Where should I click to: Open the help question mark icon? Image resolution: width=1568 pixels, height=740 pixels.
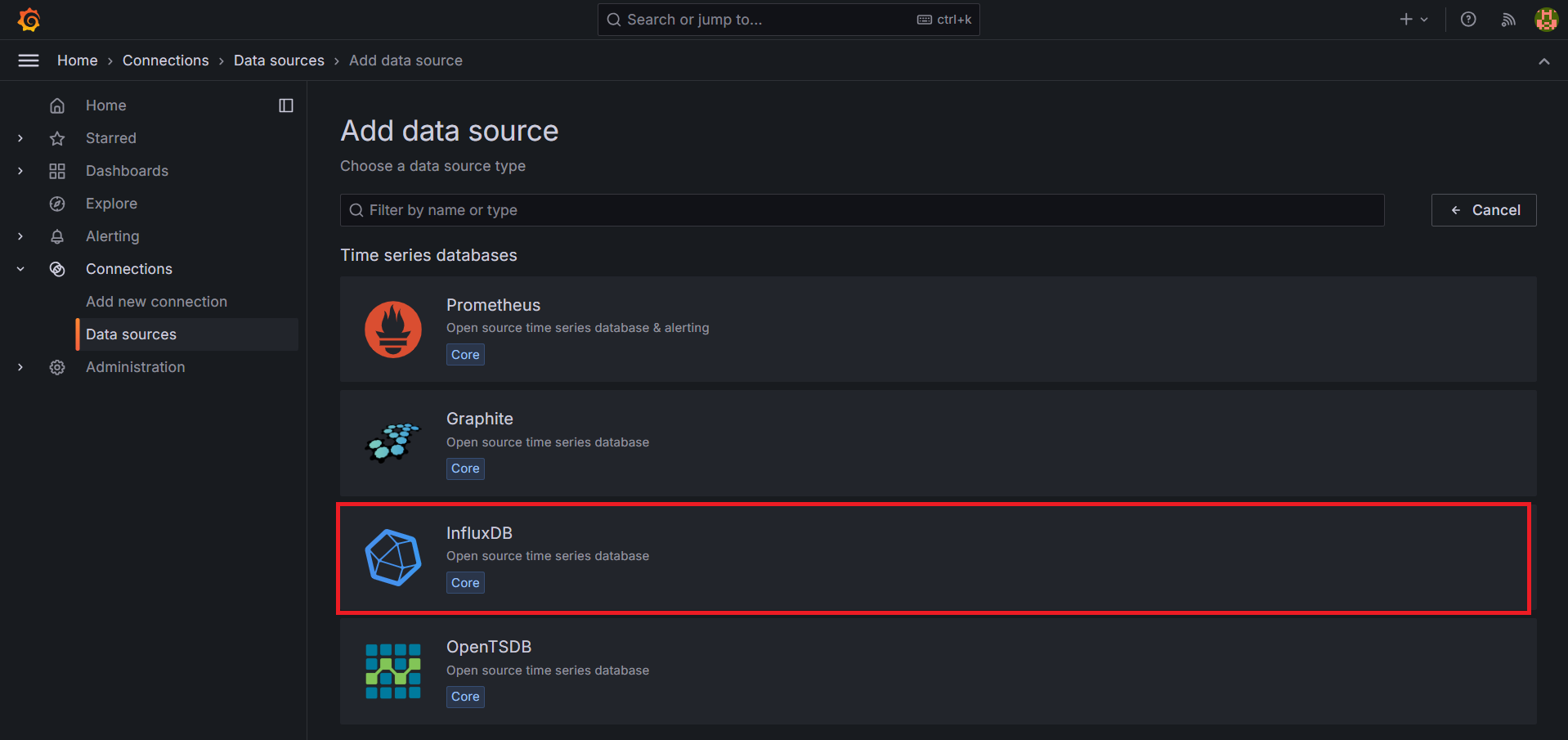[1467, 19]
